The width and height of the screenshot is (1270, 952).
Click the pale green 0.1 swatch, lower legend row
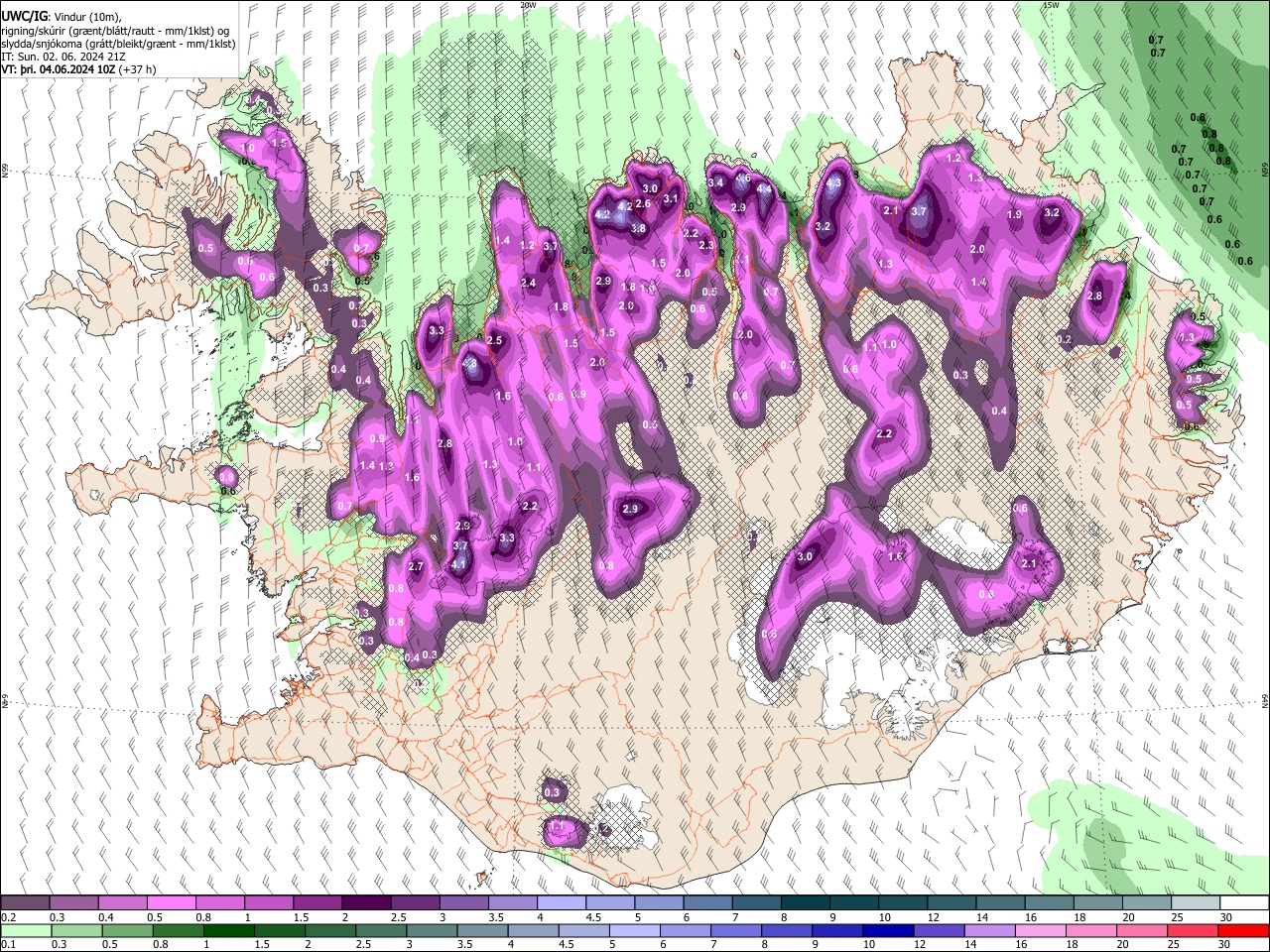pyautogui.click(x=26, y=931)
